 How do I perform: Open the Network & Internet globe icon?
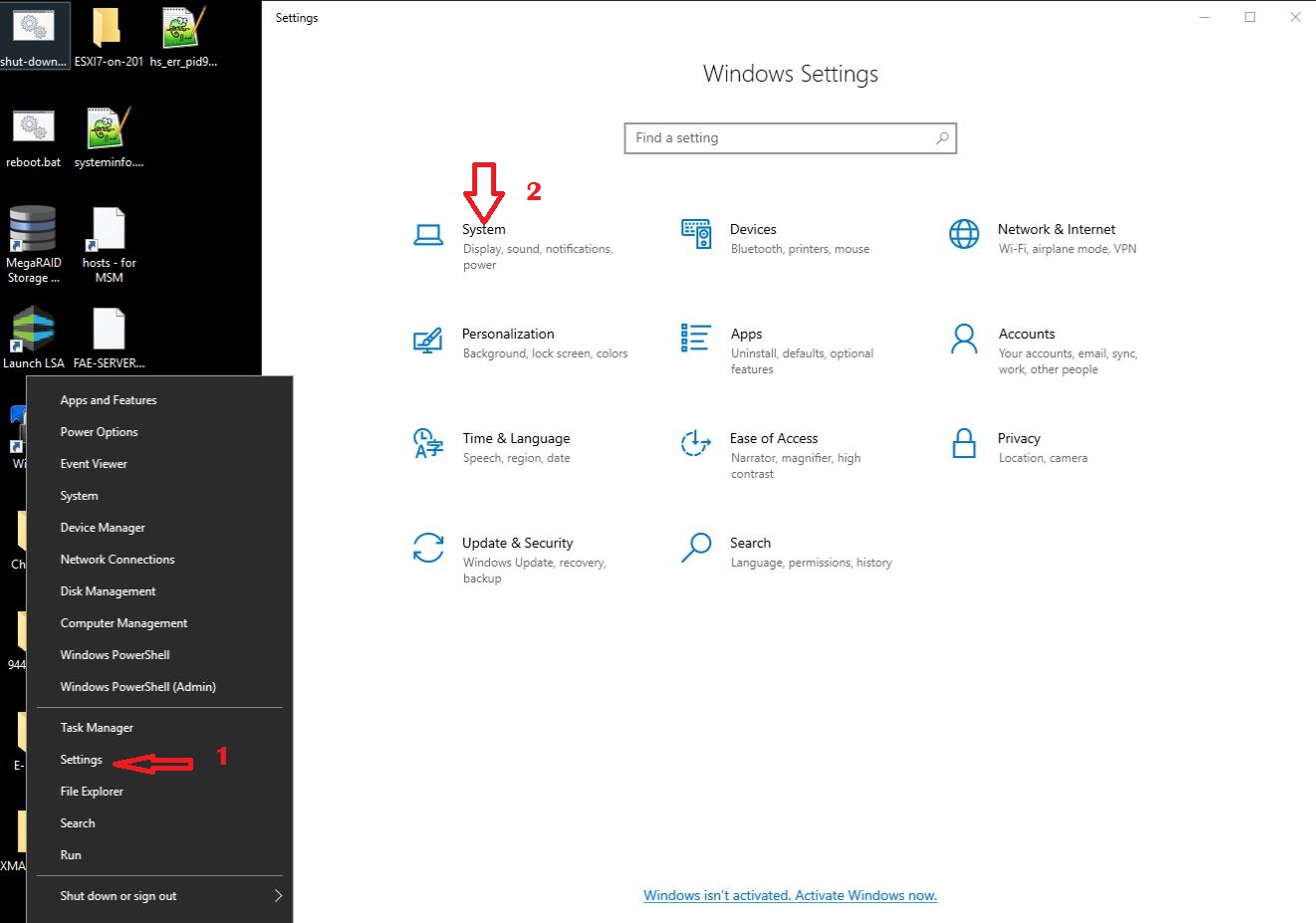pos(964,234)
